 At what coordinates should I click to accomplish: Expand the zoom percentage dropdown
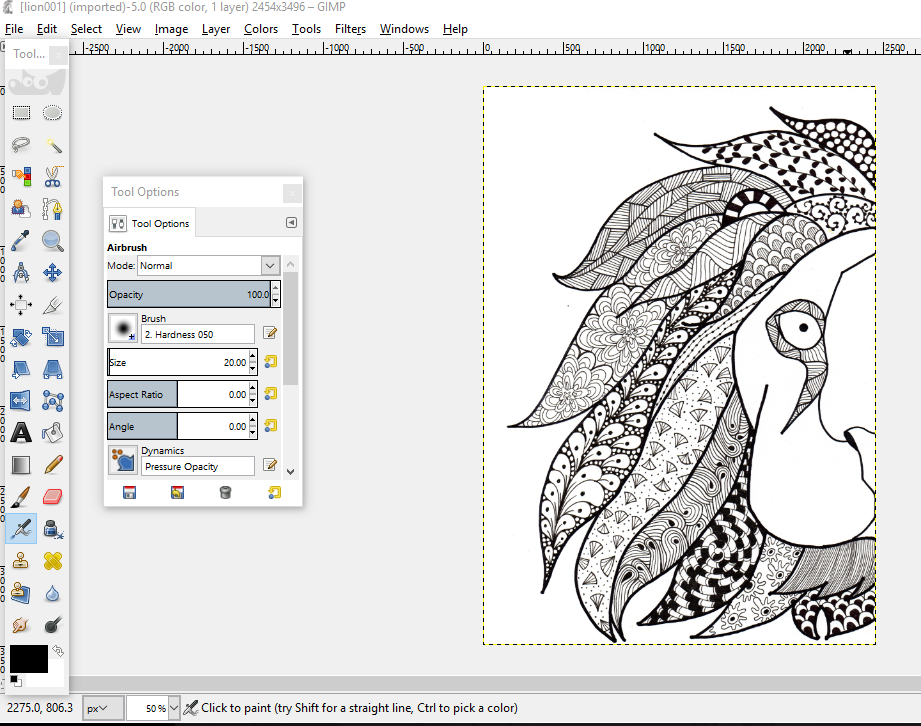(x=174, y=708)
